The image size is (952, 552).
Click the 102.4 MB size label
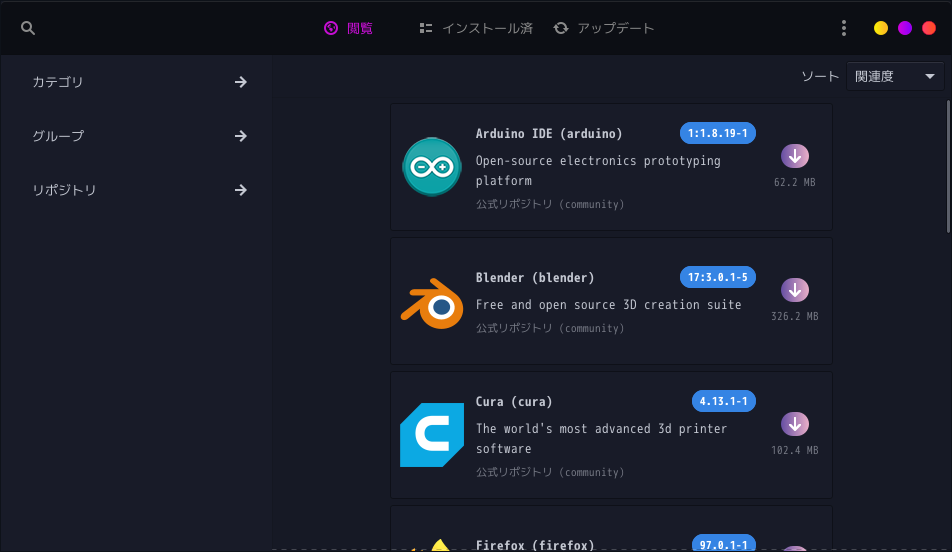click(x=795, y=450)
